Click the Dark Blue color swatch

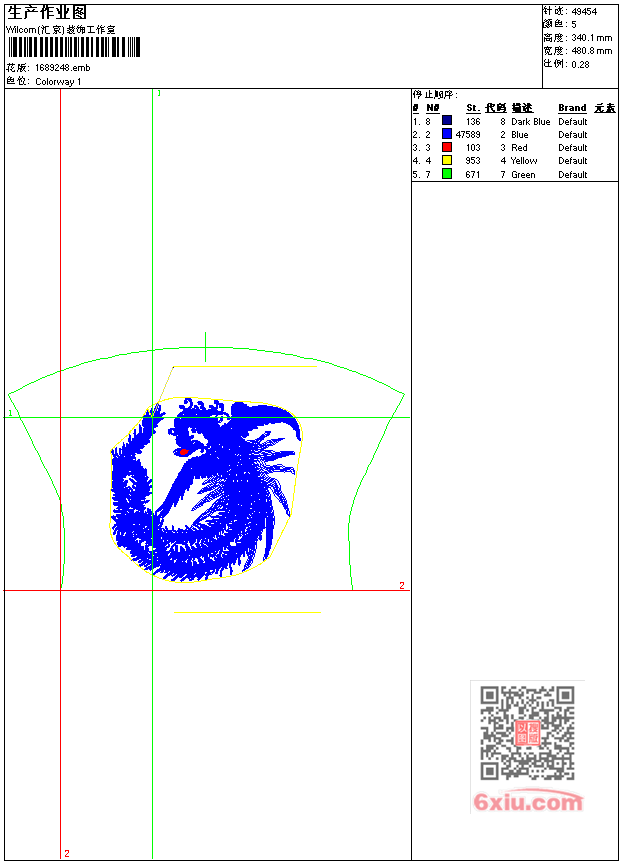pos(447,120)
